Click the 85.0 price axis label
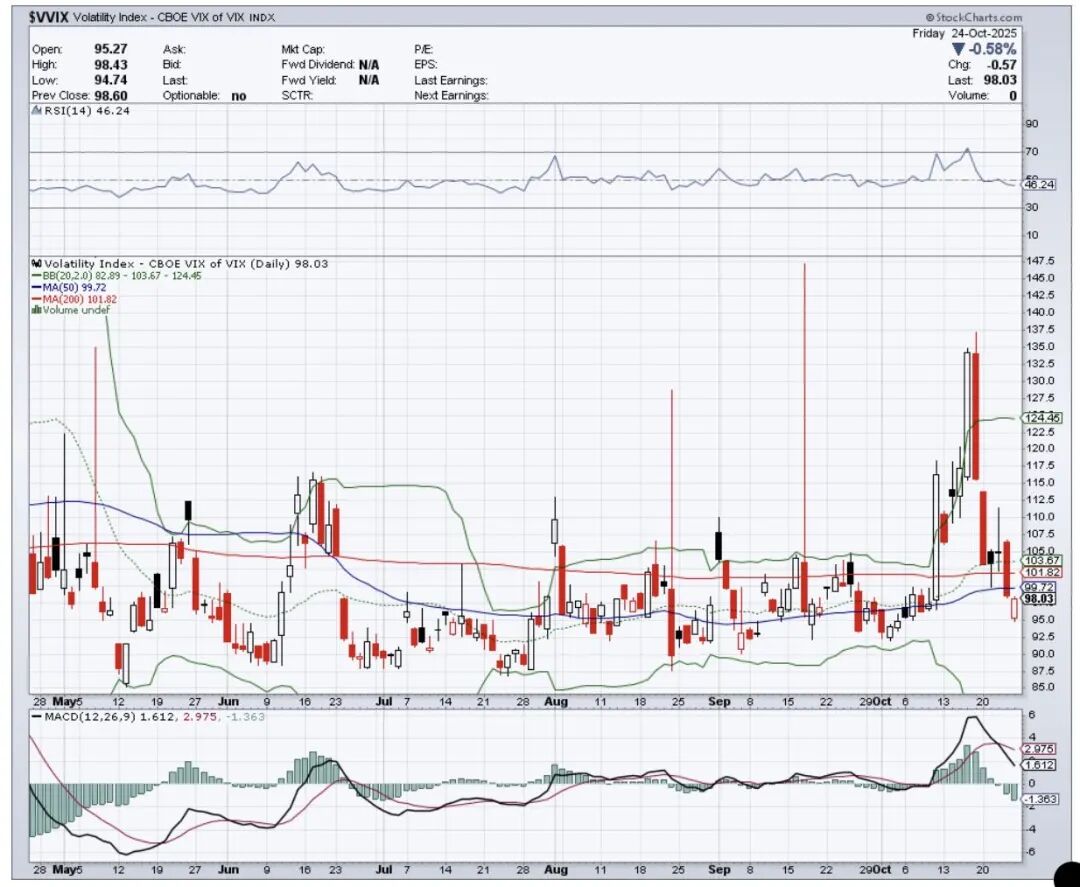The image size is (1080, 887). click(x=1038, y=687)
